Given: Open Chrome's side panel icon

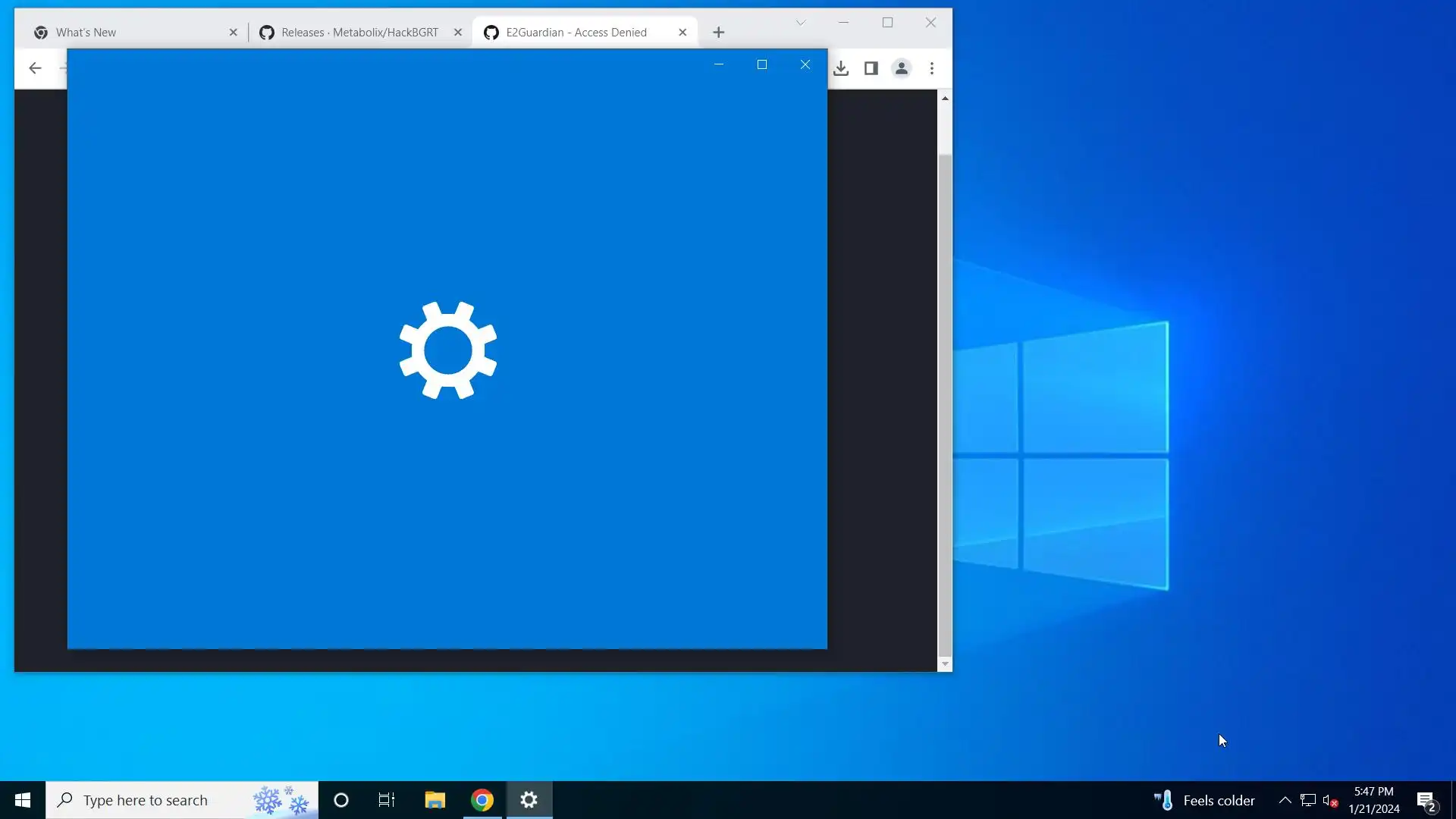Looking at the screenshot, I should (x=871, y=68).
